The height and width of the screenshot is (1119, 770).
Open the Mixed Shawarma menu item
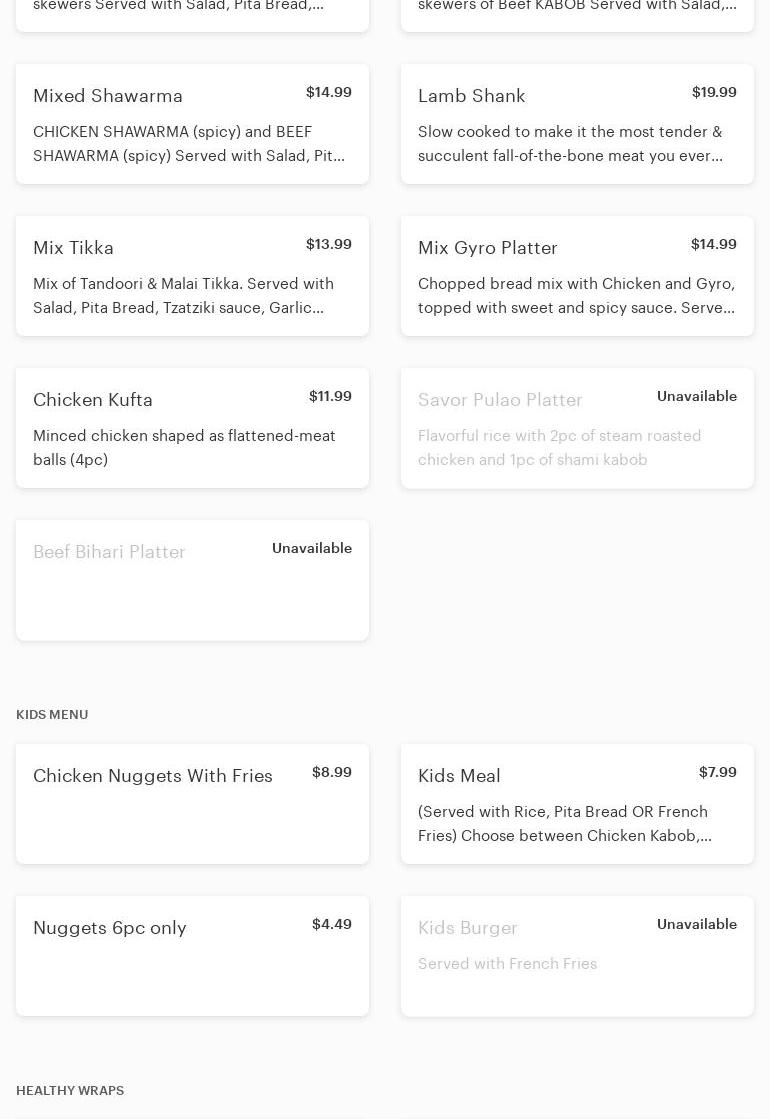[192, 124]
